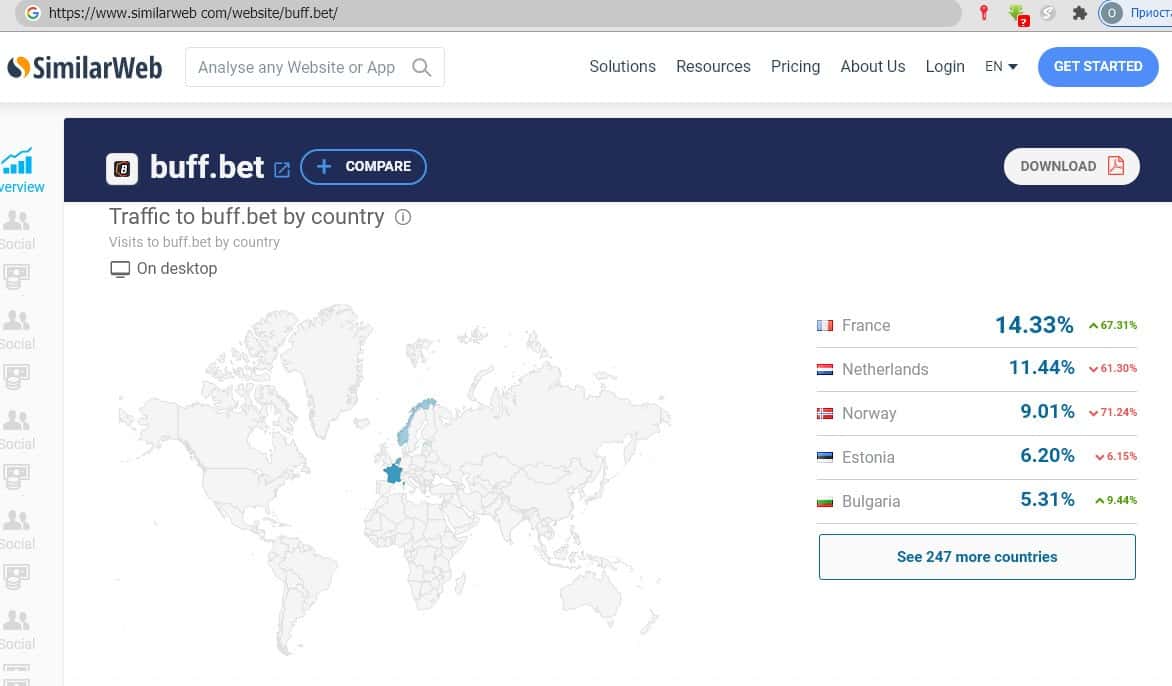Viewport: 1172px width, 686px height.
Task: Click See 247 more countries button
Action: click(977, 557)
